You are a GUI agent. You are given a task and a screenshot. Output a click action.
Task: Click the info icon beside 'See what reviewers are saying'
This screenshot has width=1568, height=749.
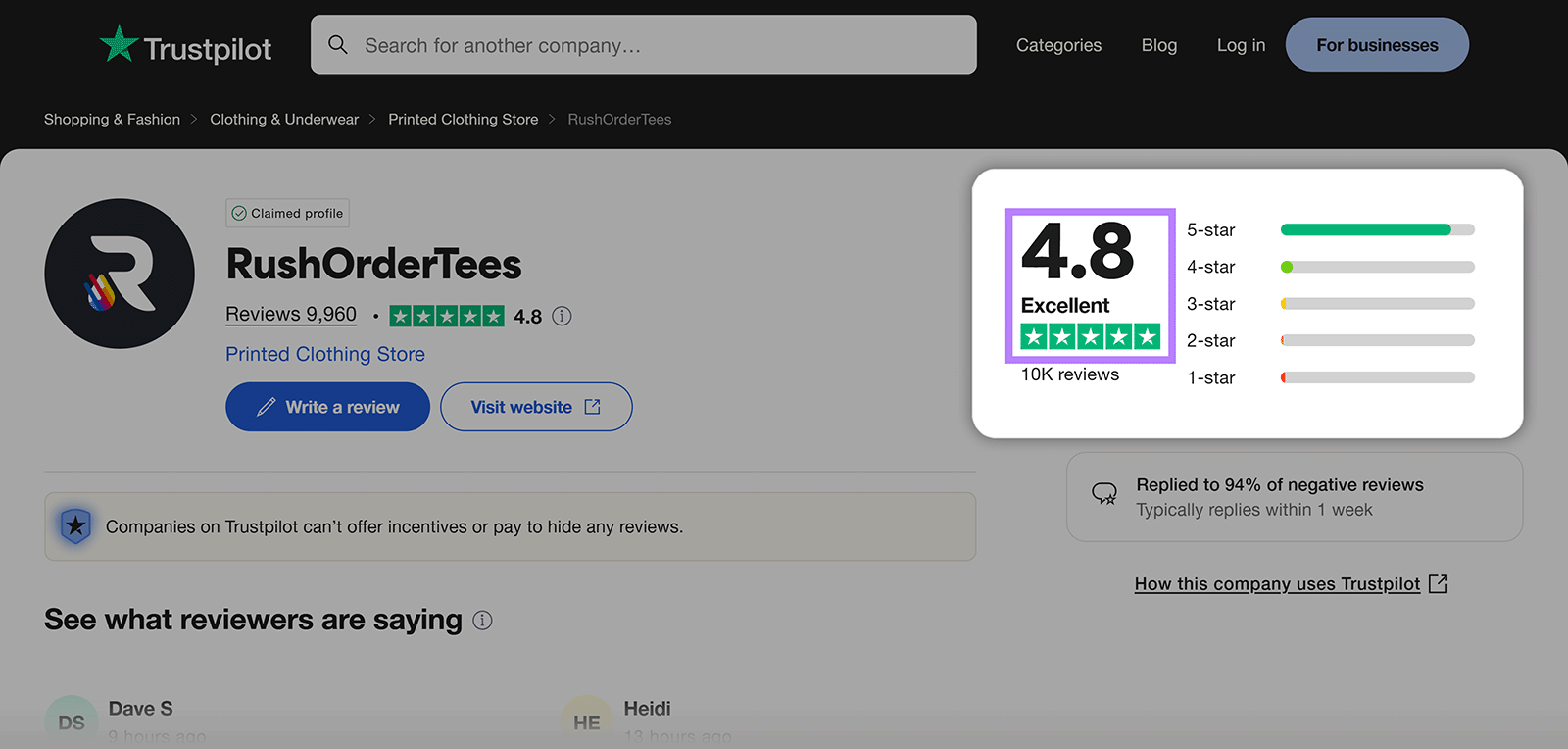[481, 621]
